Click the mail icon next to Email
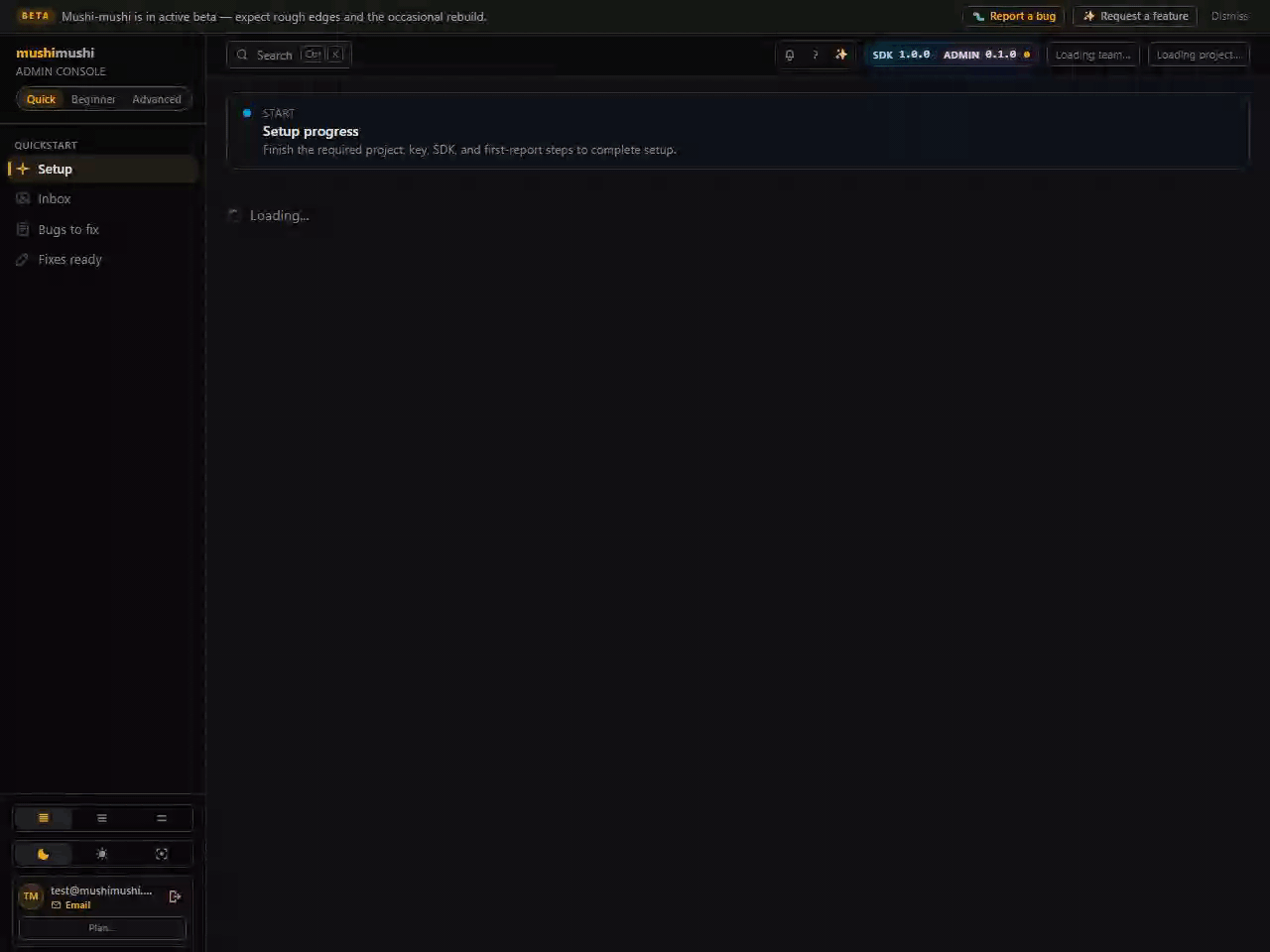1270x952 pixels. [57, 905]
